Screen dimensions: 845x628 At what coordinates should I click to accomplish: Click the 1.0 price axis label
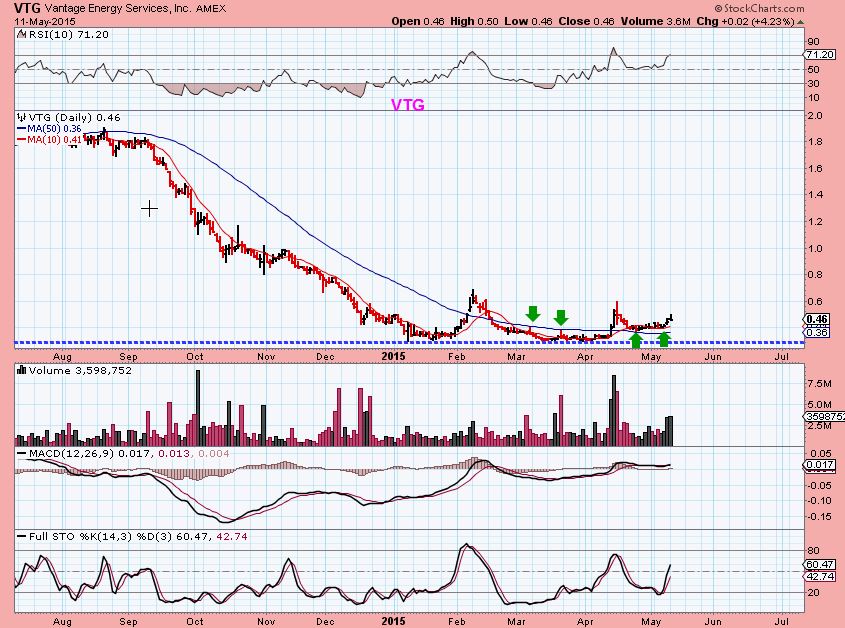coord(815,249)
